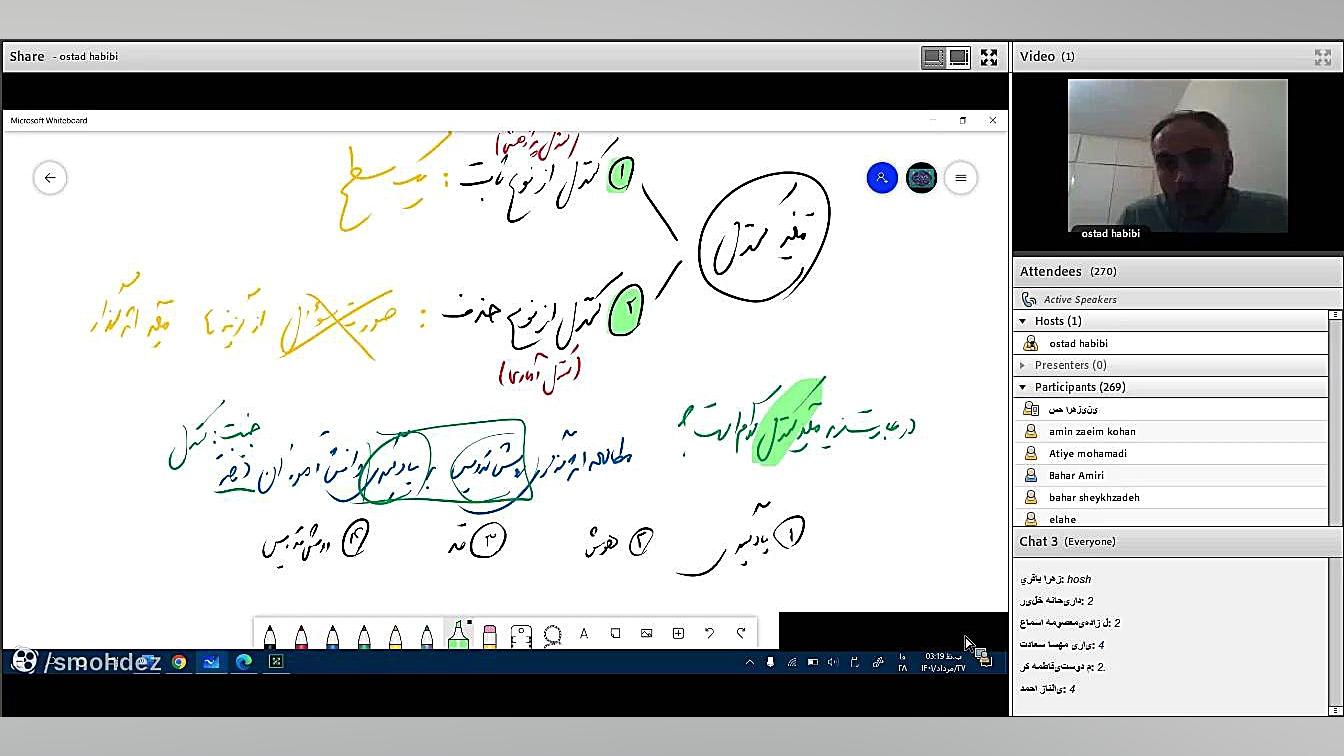Click the ostad habibi webcam video
This screenshot has height=756, width=1344.
(x=1178, y=157)
